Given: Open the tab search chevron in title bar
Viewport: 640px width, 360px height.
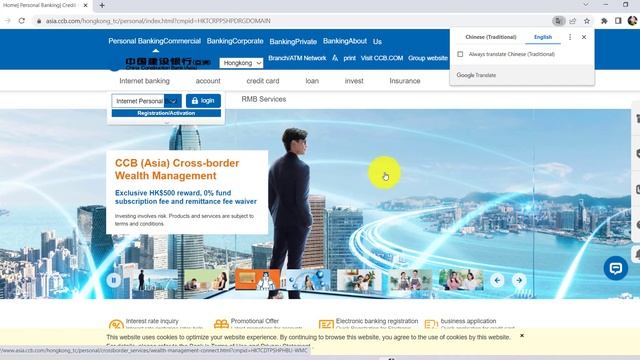Looking at the screenshot, I should coord(586,4).
